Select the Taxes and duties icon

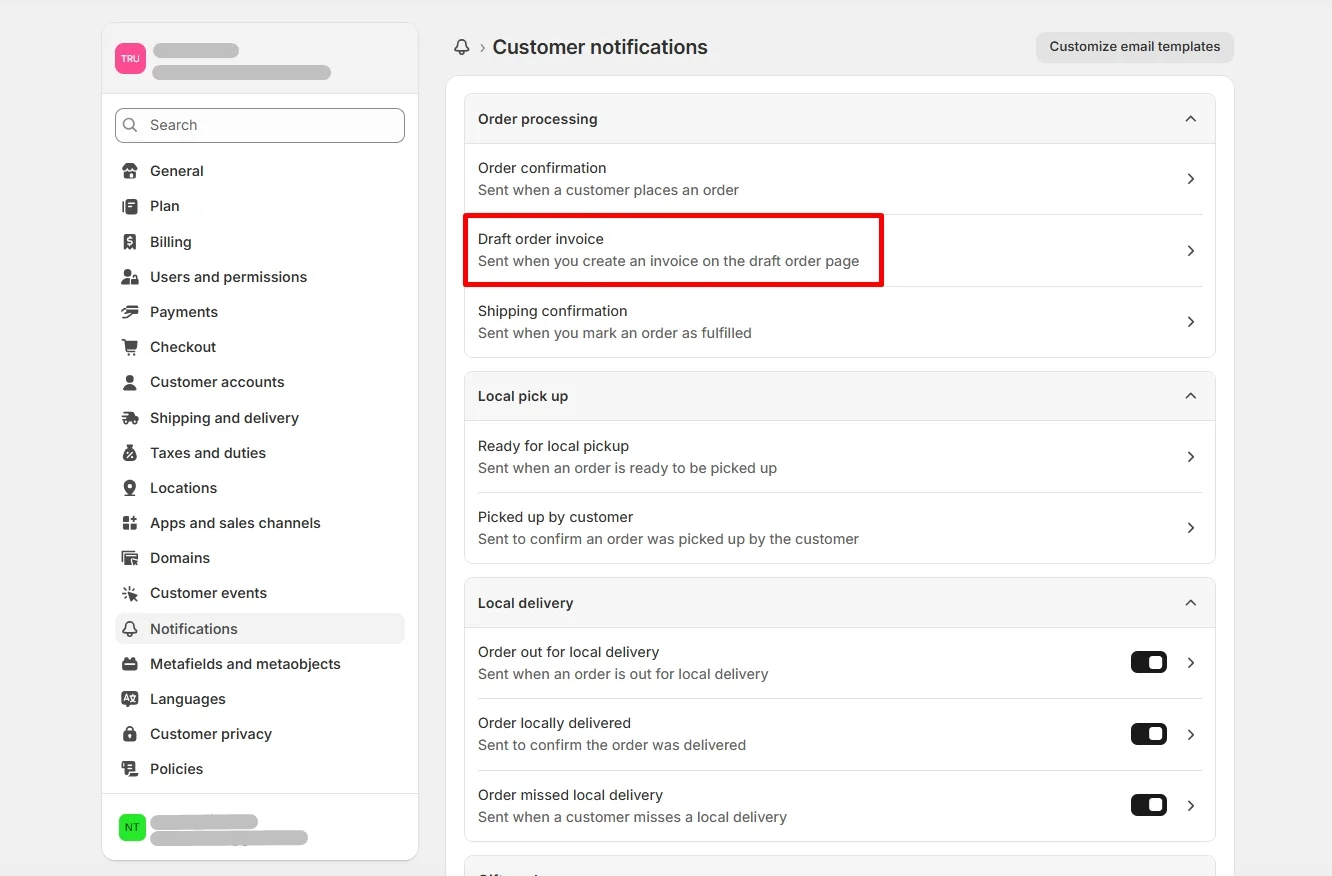pos(130,453)
